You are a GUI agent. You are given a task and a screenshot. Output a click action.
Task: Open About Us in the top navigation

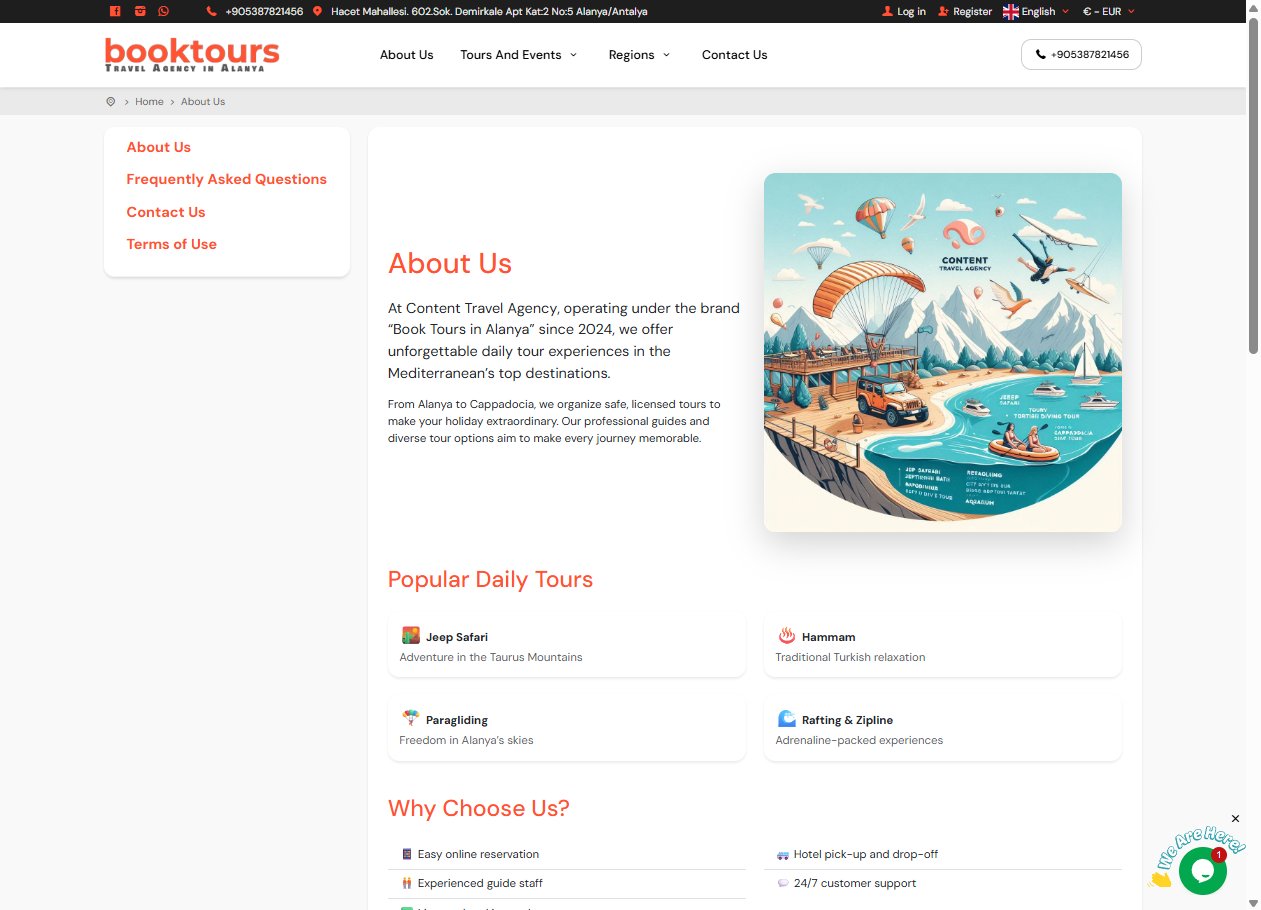pyautogui.click(x=406, y=55)
